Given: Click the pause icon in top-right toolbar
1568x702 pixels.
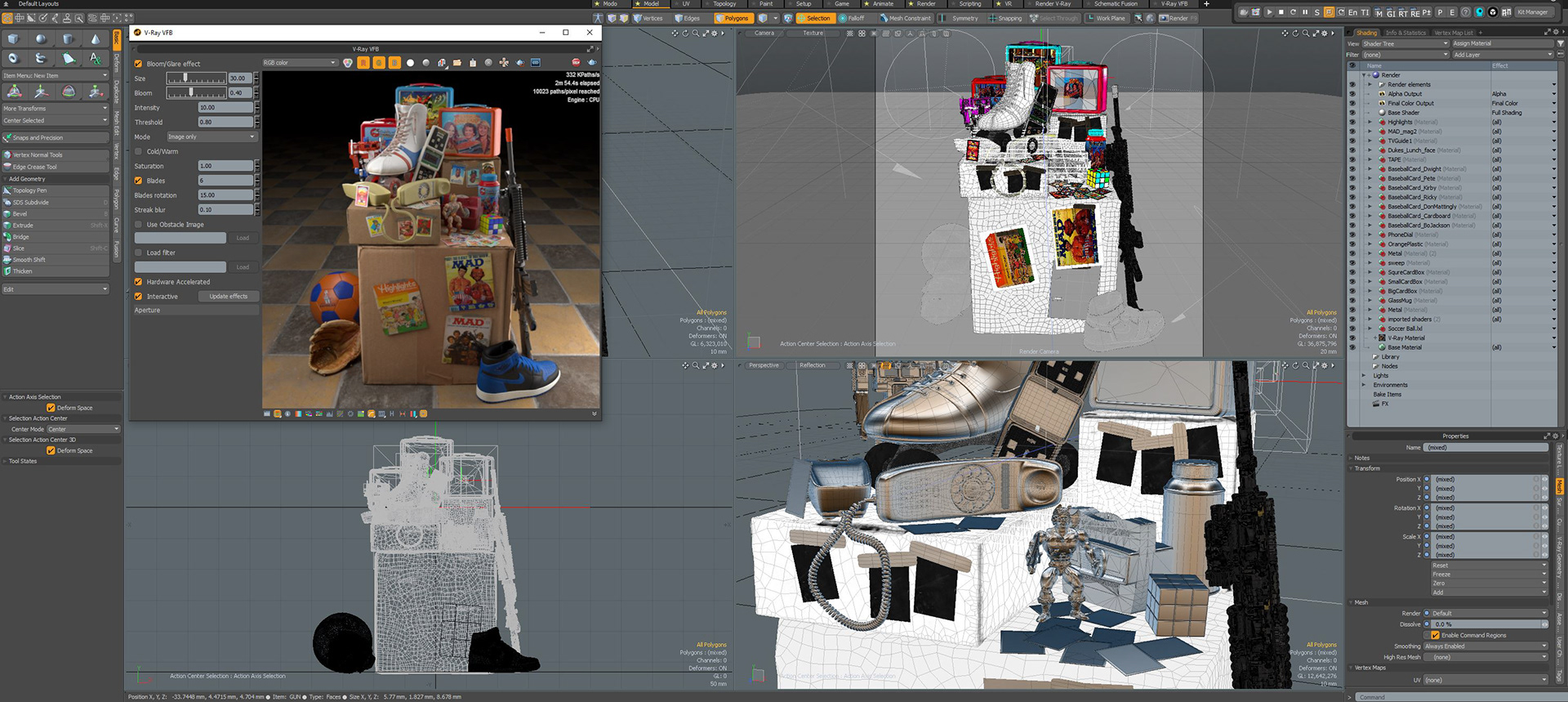Looking at the screenshot, I should (x=1305, y=12).
